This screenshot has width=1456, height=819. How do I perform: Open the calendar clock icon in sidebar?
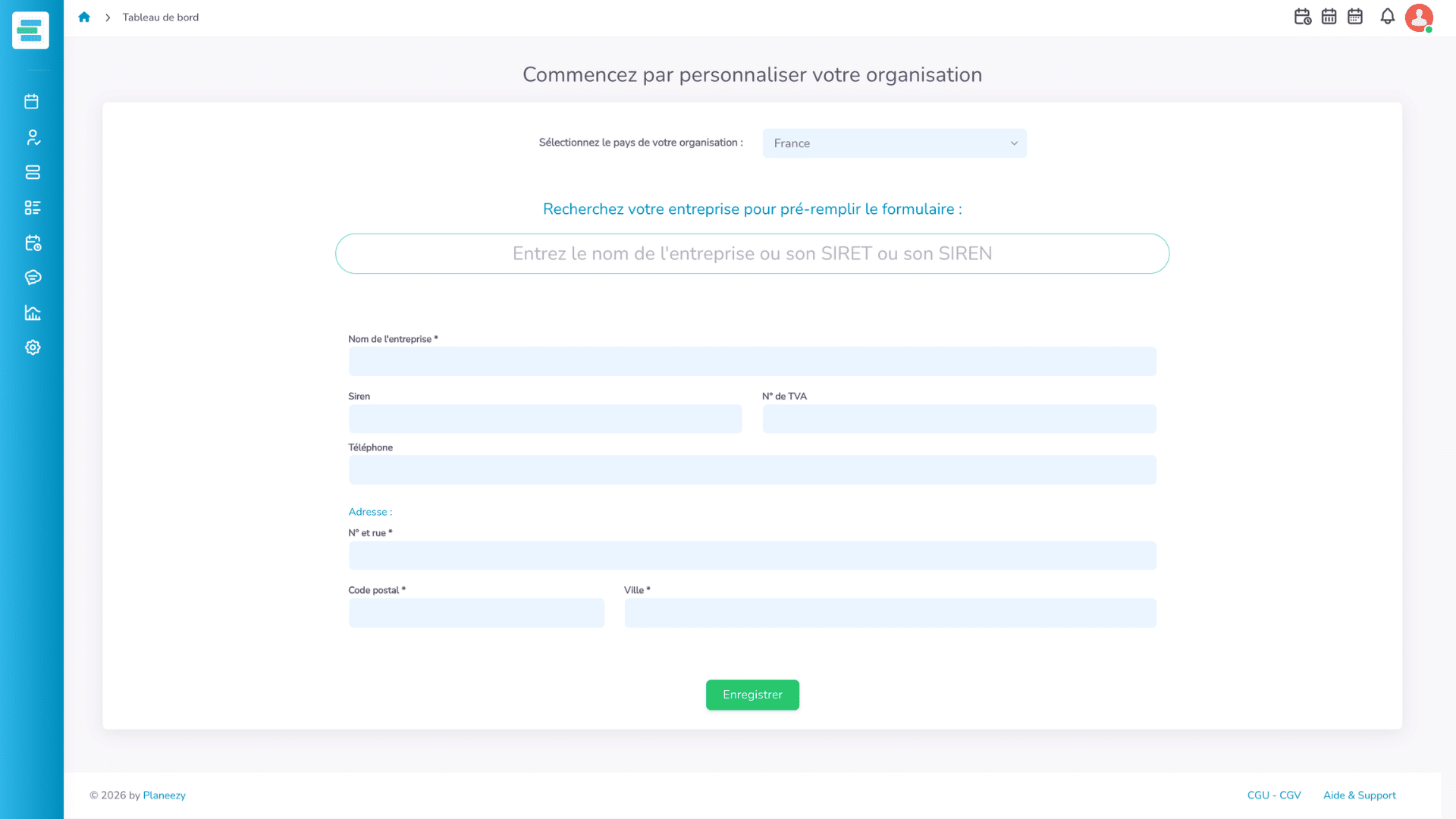(x=32, y=243)
